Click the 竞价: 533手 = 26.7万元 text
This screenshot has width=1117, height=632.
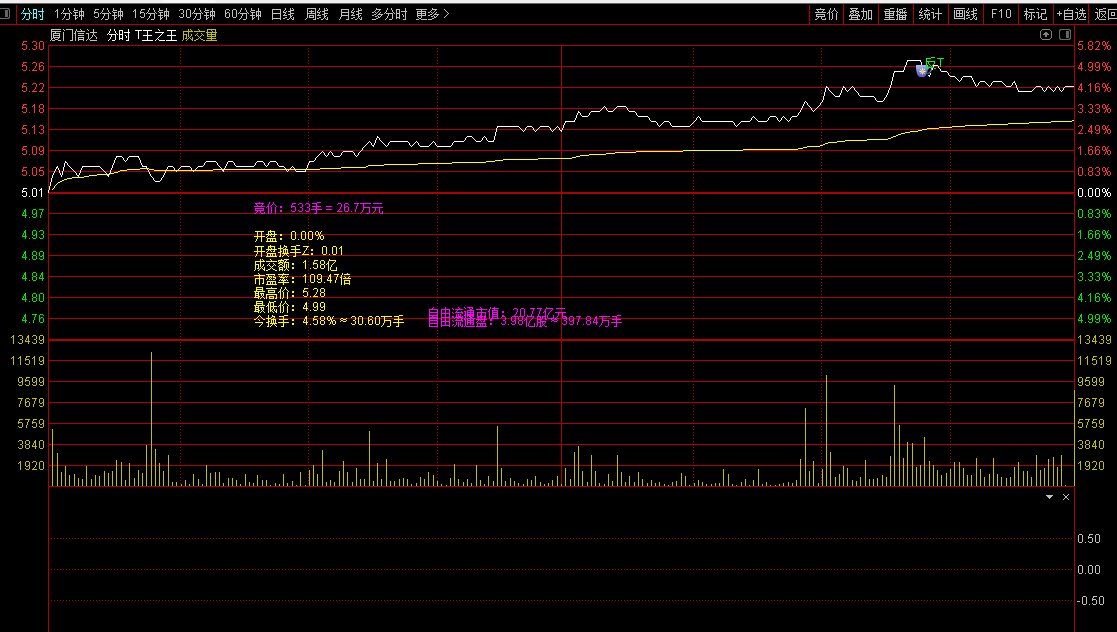pyautogui.click(x=318, y=208)
